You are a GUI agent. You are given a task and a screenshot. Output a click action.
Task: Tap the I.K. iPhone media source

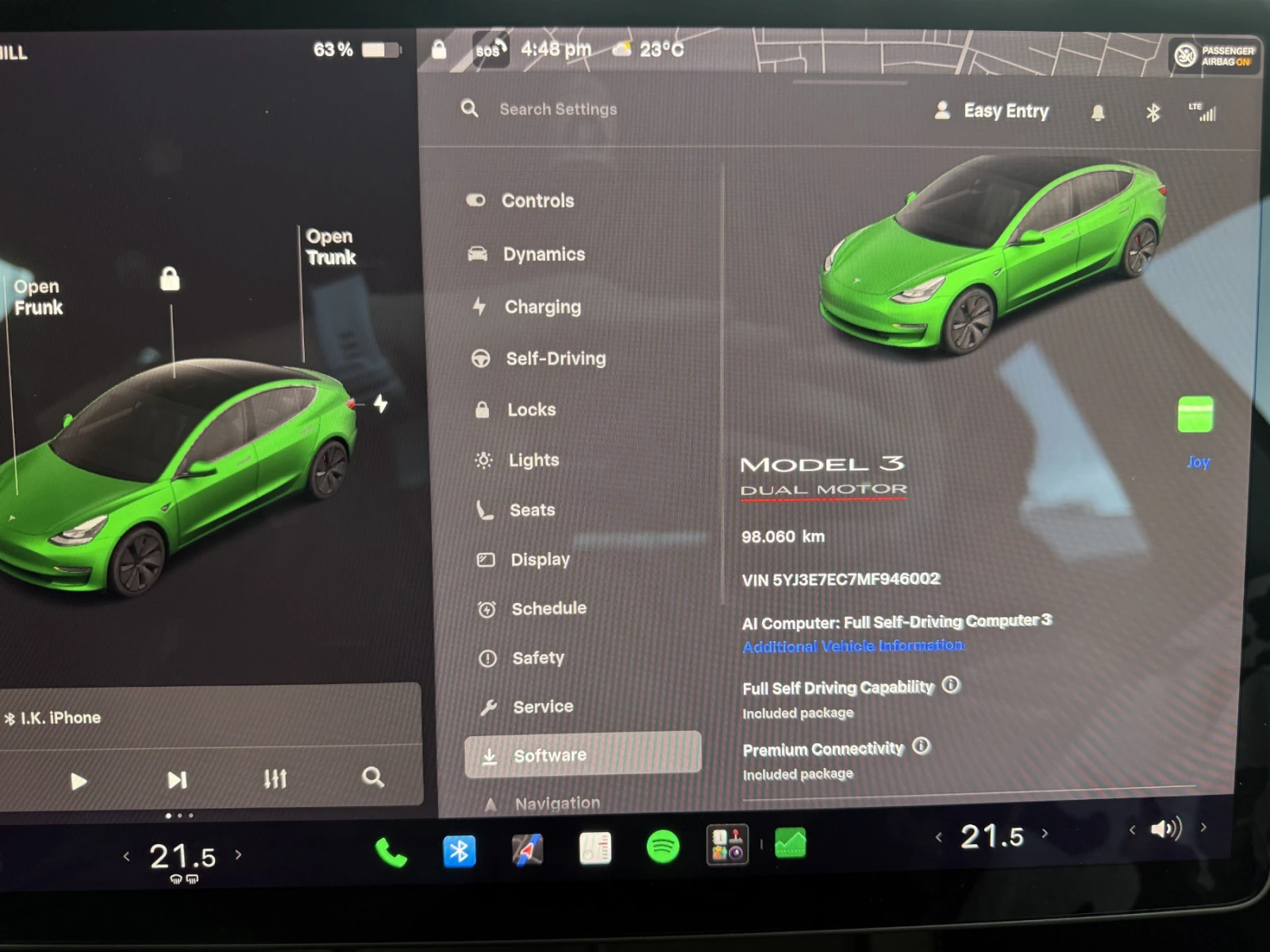pos(54,718)
